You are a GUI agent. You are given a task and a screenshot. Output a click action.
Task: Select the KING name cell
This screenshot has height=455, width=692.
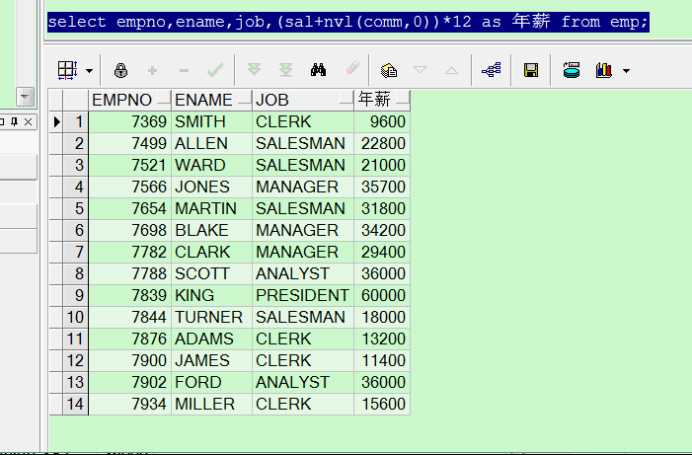point(211,295)
